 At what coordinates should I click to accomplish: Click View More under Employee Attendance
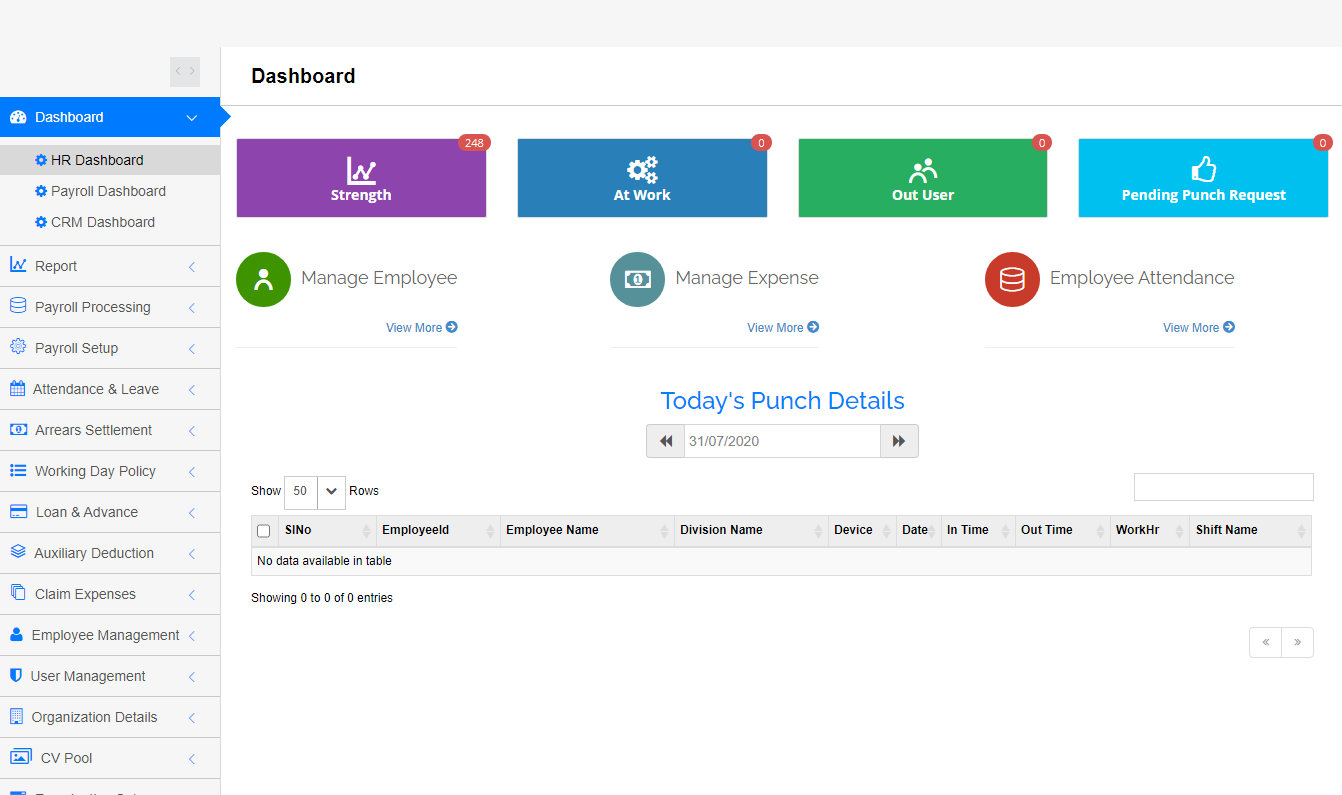[x=1198, y=328]
